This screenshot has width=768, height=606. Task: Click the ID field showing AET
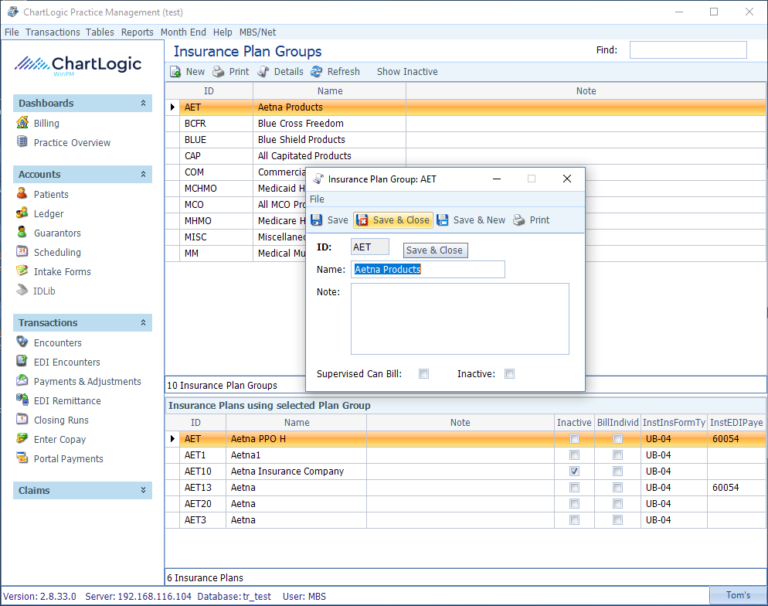(x=370, y=247)
